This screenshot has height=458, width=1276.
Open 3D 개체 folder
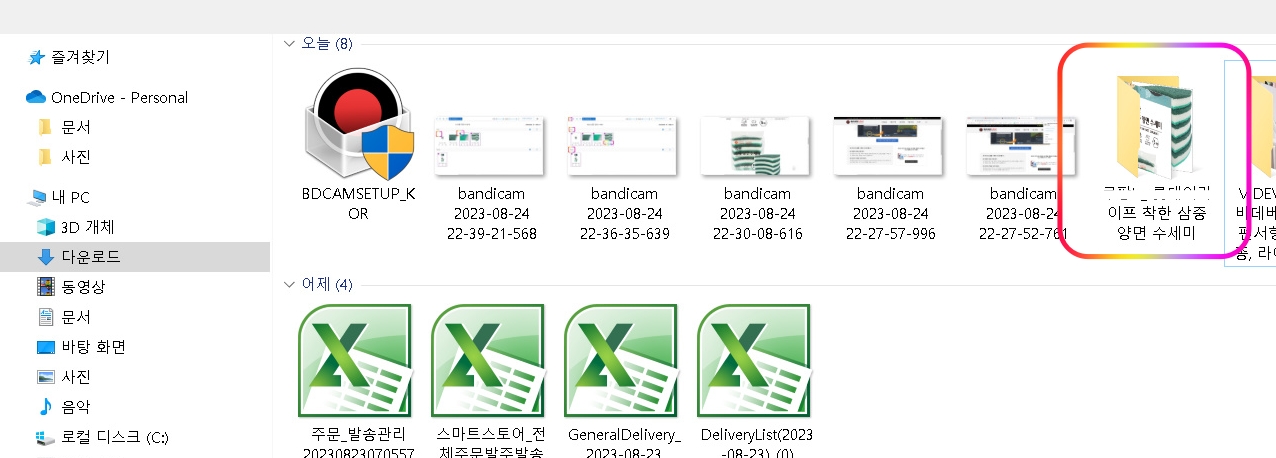click(x=88, y=227)
